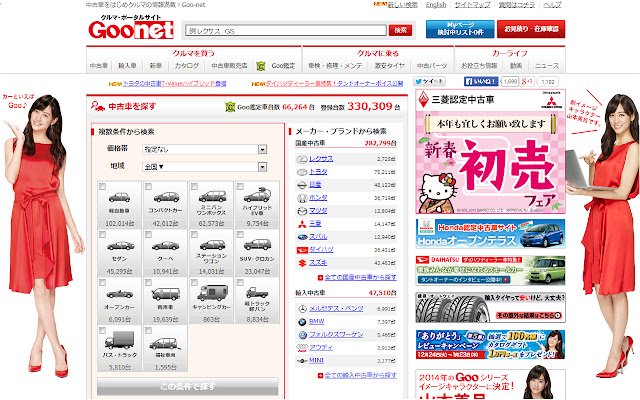Click the Audi rings logo
Screen dimensions: 640x400
[x=302, y=348]
